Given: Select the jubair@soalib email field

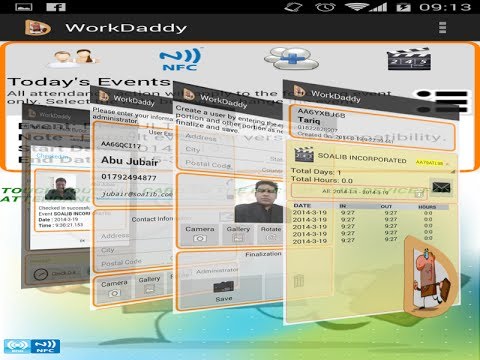Looking at the screenshot, I should point(137,194).
